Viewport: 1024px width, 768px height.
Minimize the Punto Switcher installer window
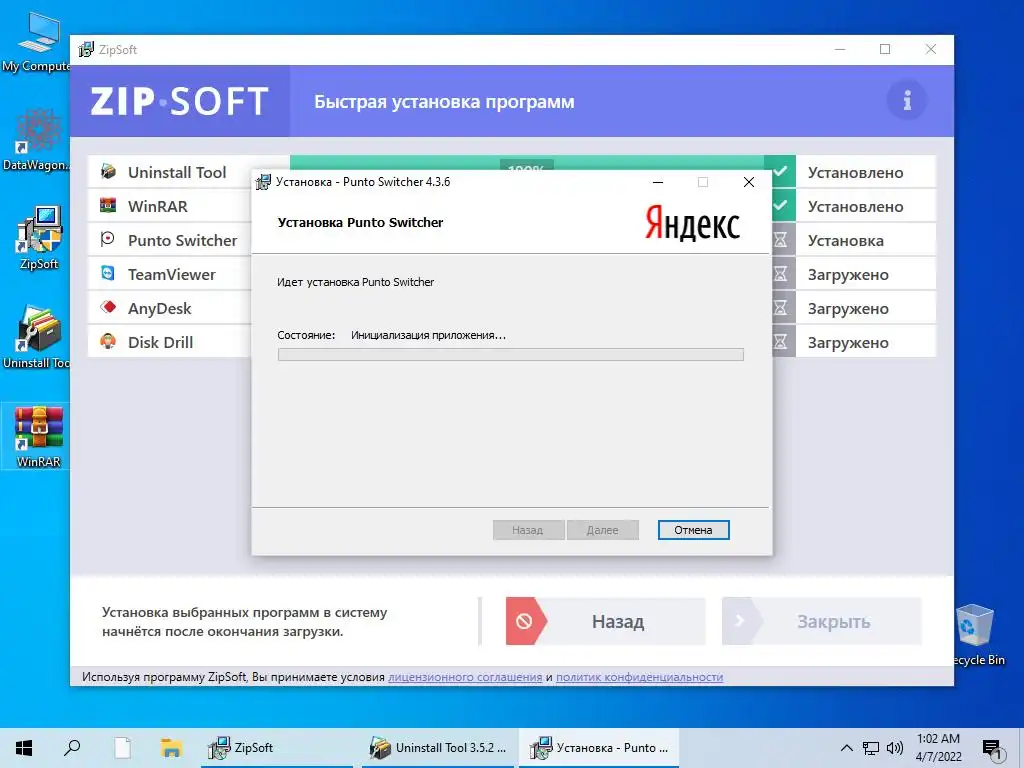point(658,182)
